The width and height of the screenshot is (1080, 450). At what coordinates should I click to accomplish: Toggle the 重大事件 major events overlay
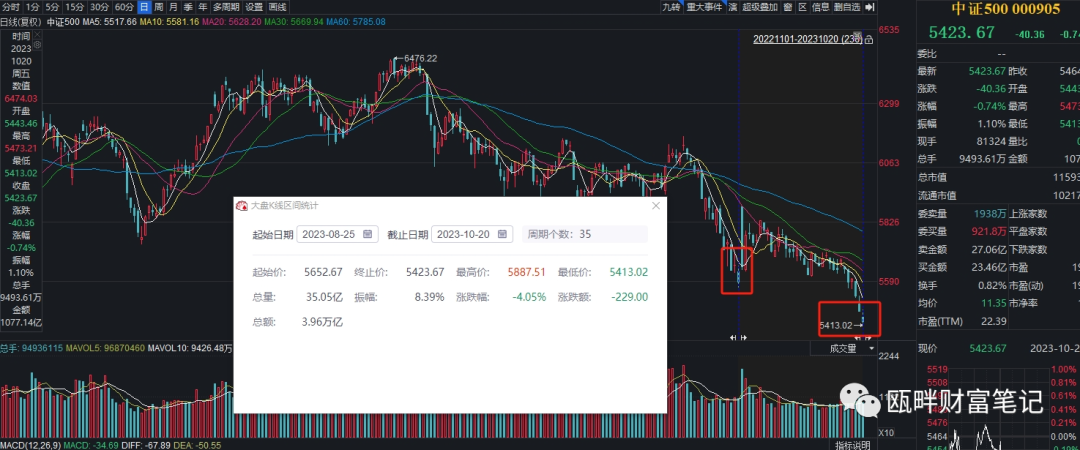tap(705, 7)
